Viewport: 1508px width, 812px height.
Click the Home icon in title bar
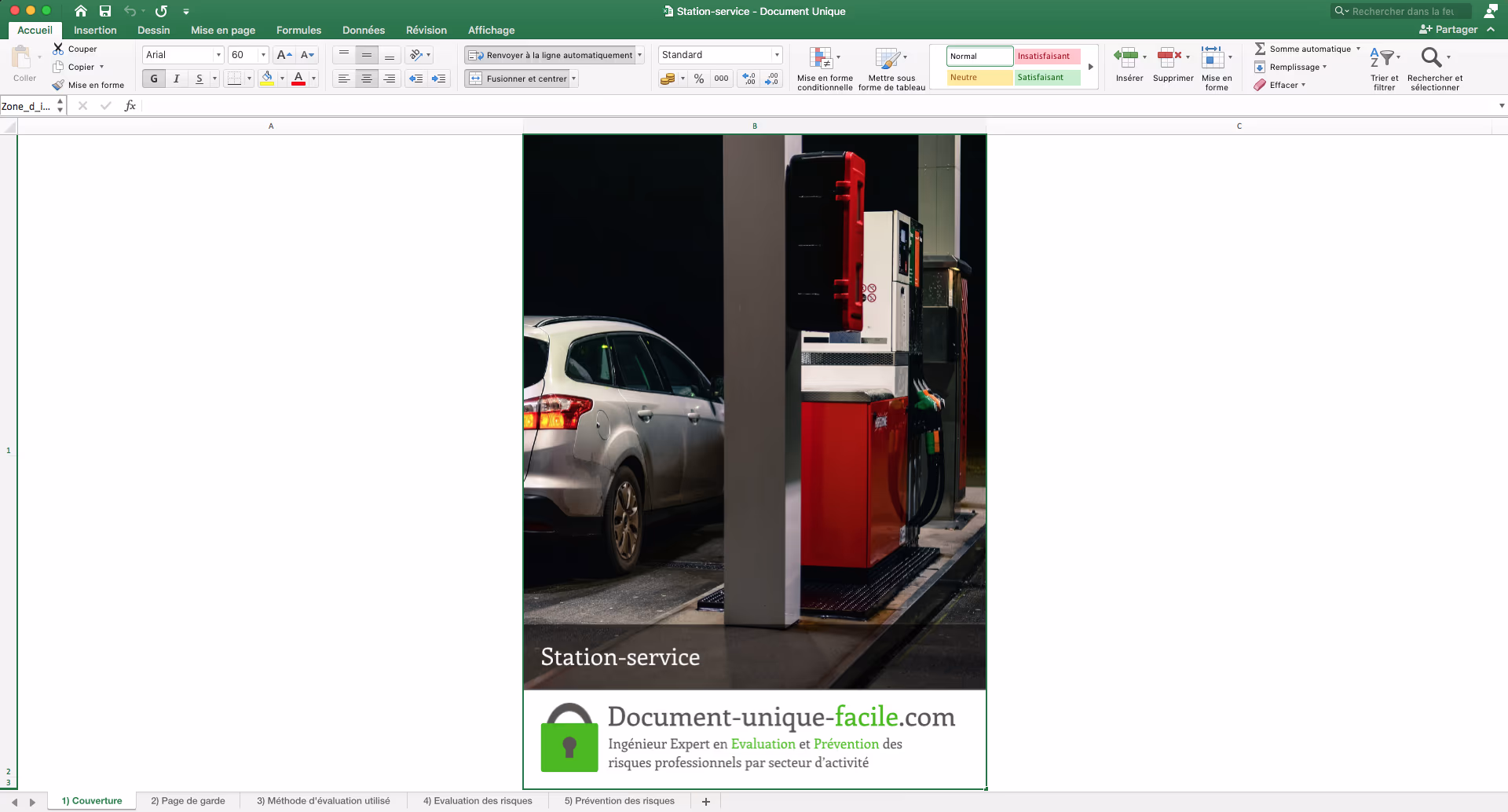point(80,11)
